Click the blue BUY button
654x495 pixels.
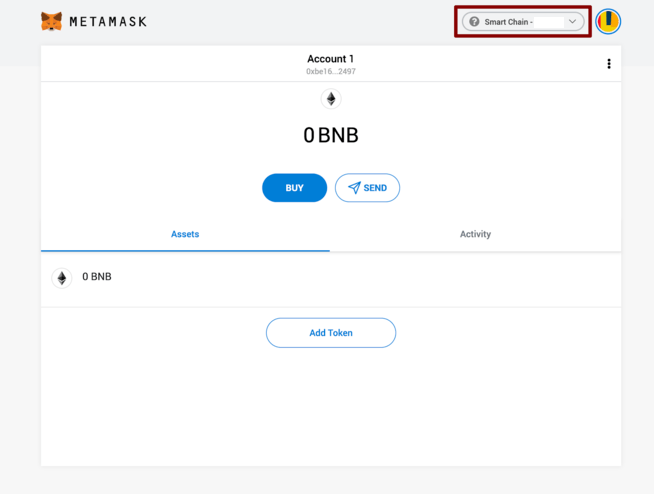click(294, 188)
